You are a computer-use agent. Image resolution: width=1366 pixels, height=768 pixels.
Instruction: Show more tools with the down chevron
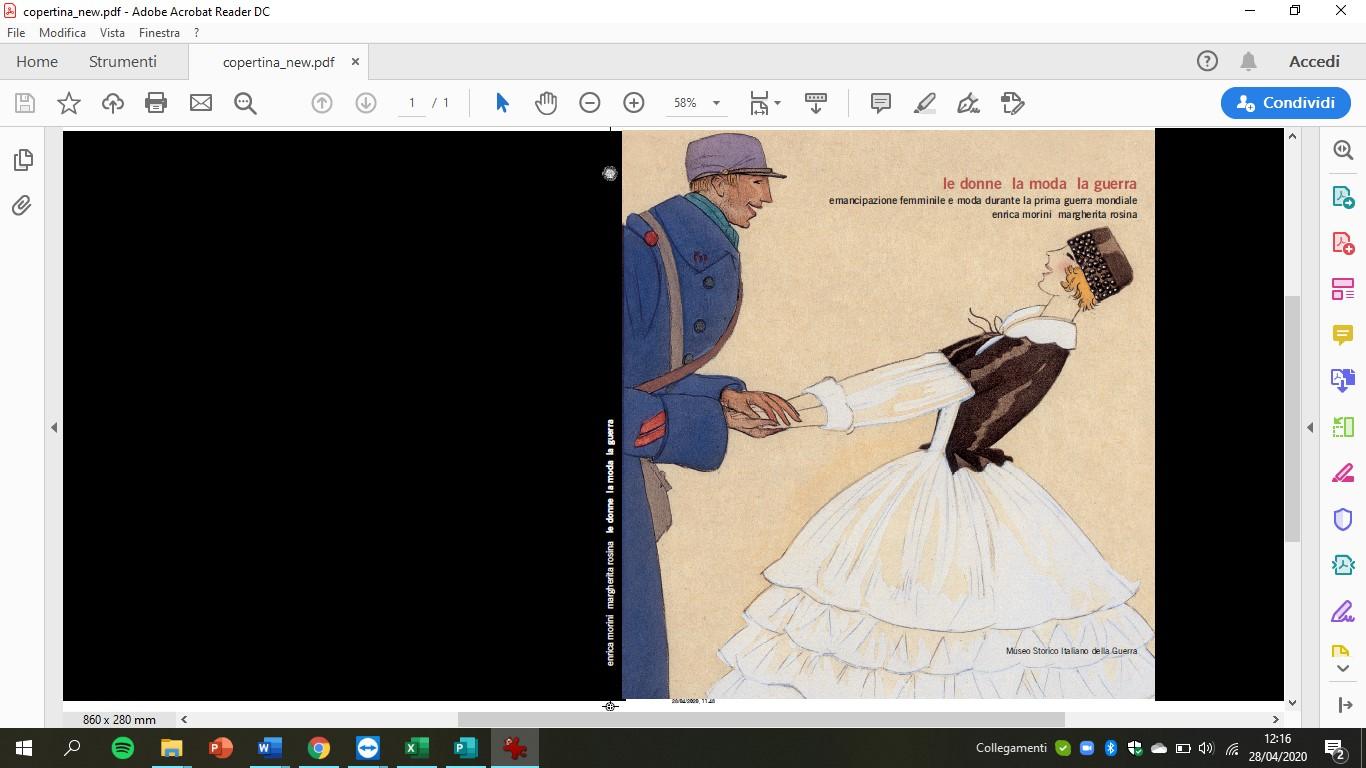tap(1343, 669)
